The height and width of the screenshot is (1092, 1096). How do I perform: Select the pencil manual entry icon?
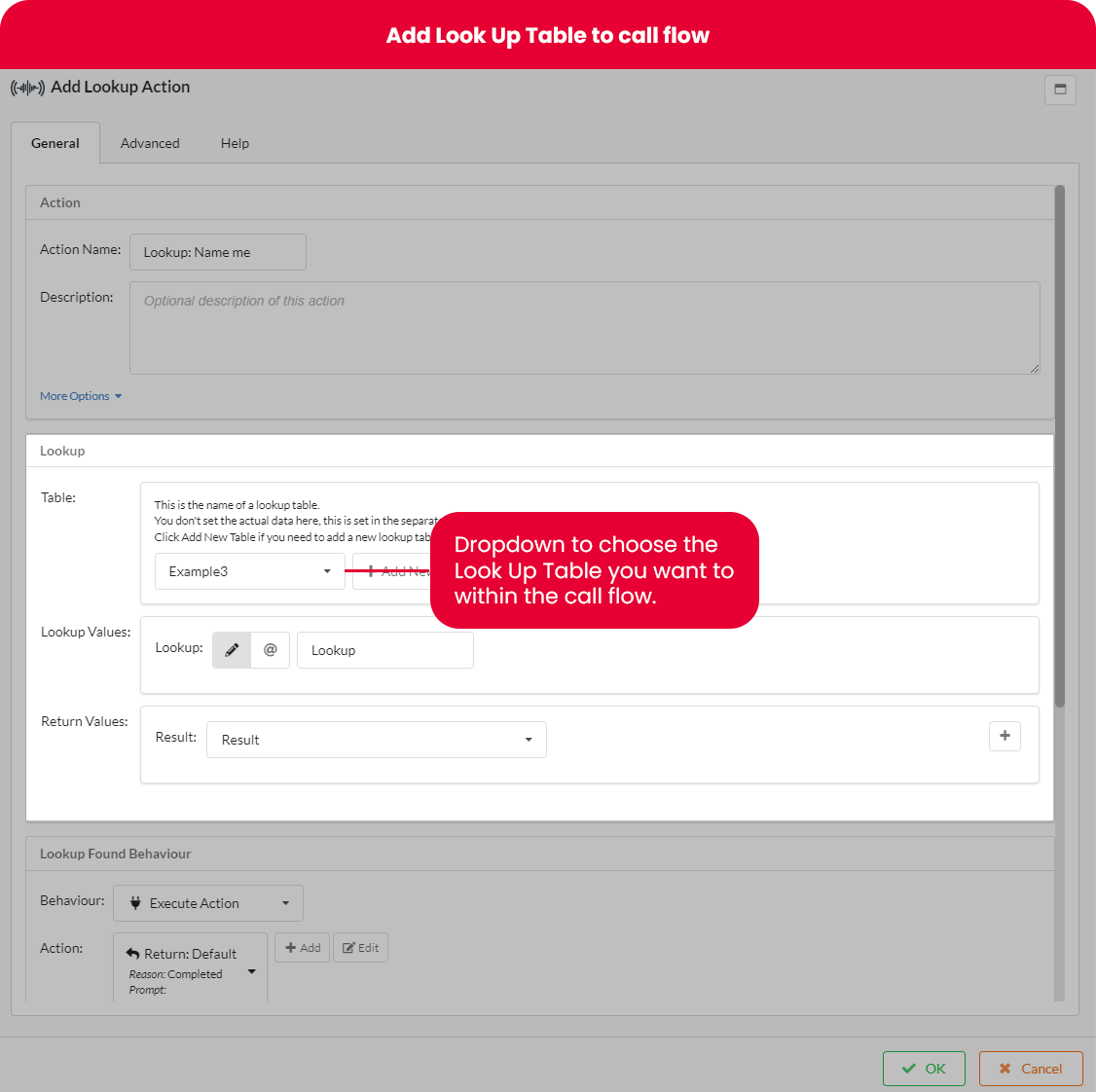(x=232, y=650)
